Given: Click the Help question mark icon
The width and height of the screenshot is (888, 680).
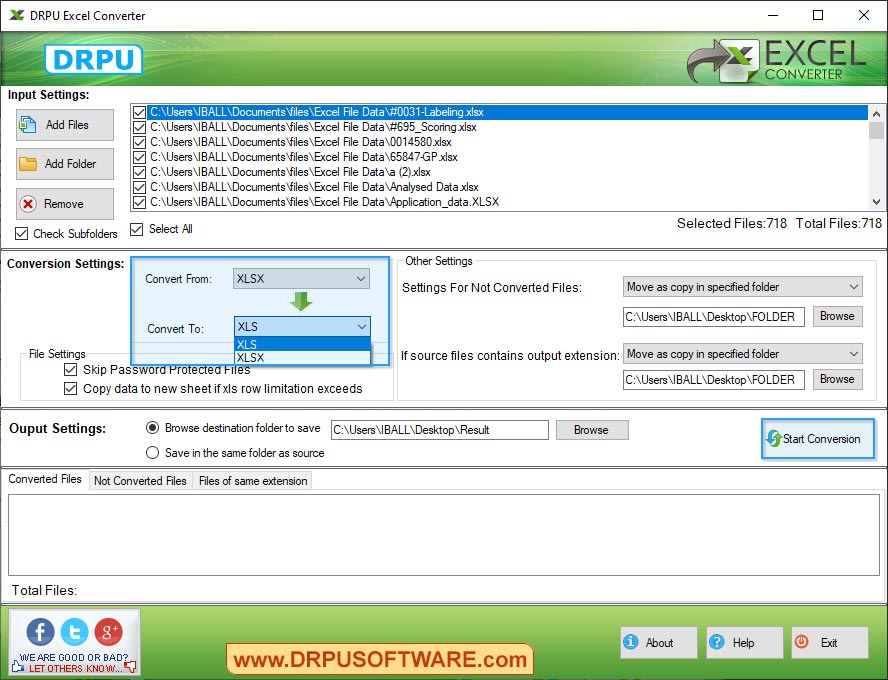Looking at the screenshot, I should click(x=717, y=642).
